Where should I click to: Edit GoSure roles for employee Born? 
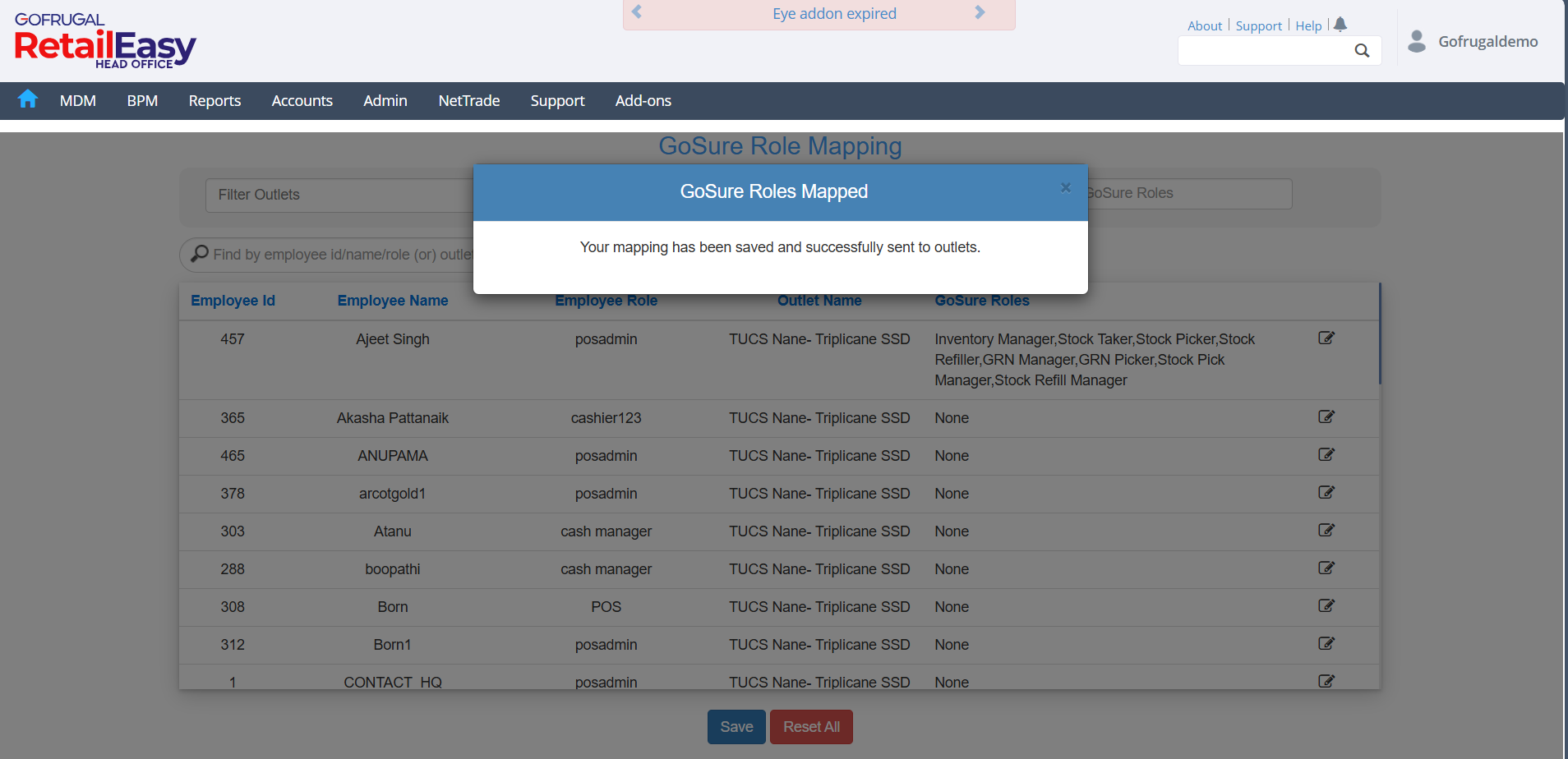coord(1326,605)
